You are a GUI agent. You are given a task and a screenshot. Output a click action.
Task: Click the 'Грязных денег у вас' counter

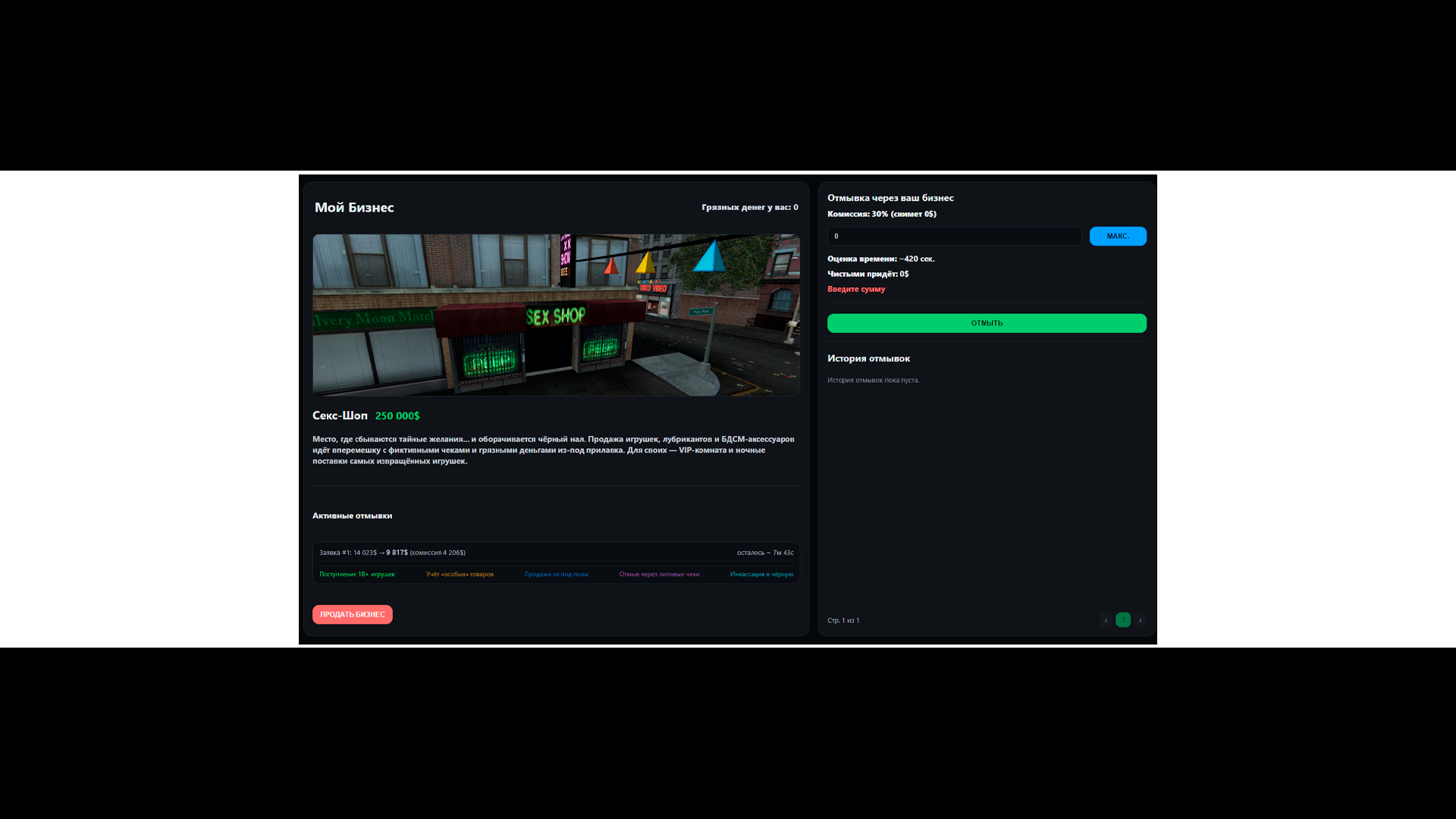coord(749,207)
